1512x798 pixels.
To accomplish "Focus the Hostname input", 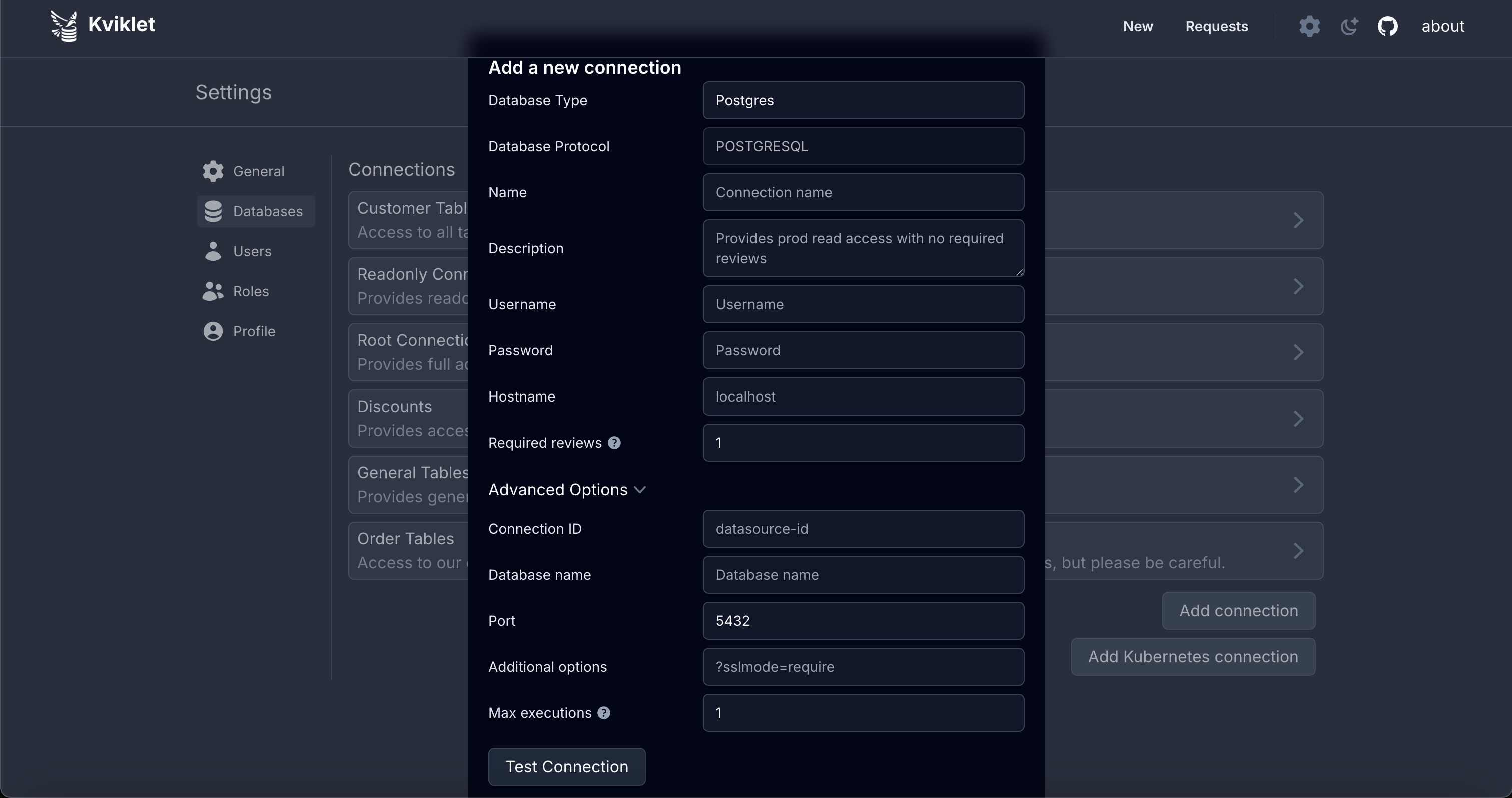I will (864, 397).
